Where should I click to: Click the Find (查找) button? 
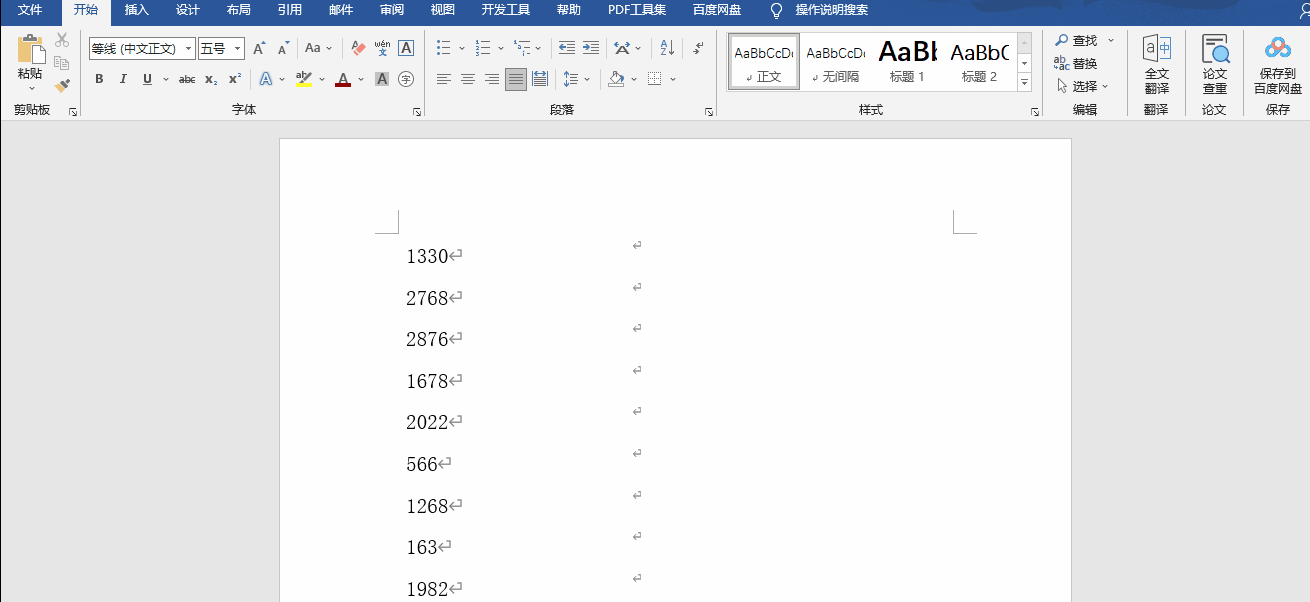tap(1076, 41)
